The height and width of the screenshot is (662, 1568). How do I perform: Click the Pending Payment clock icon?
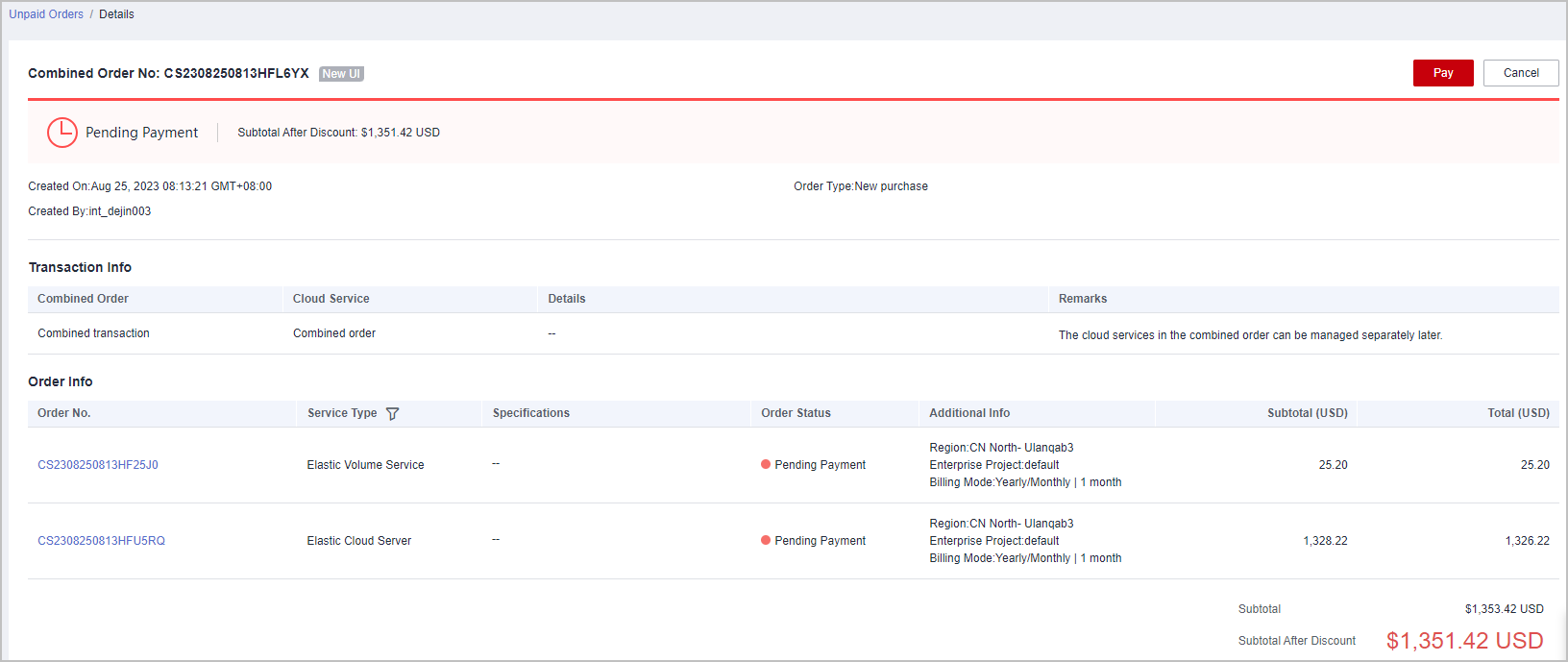click(x=62, y=133)
